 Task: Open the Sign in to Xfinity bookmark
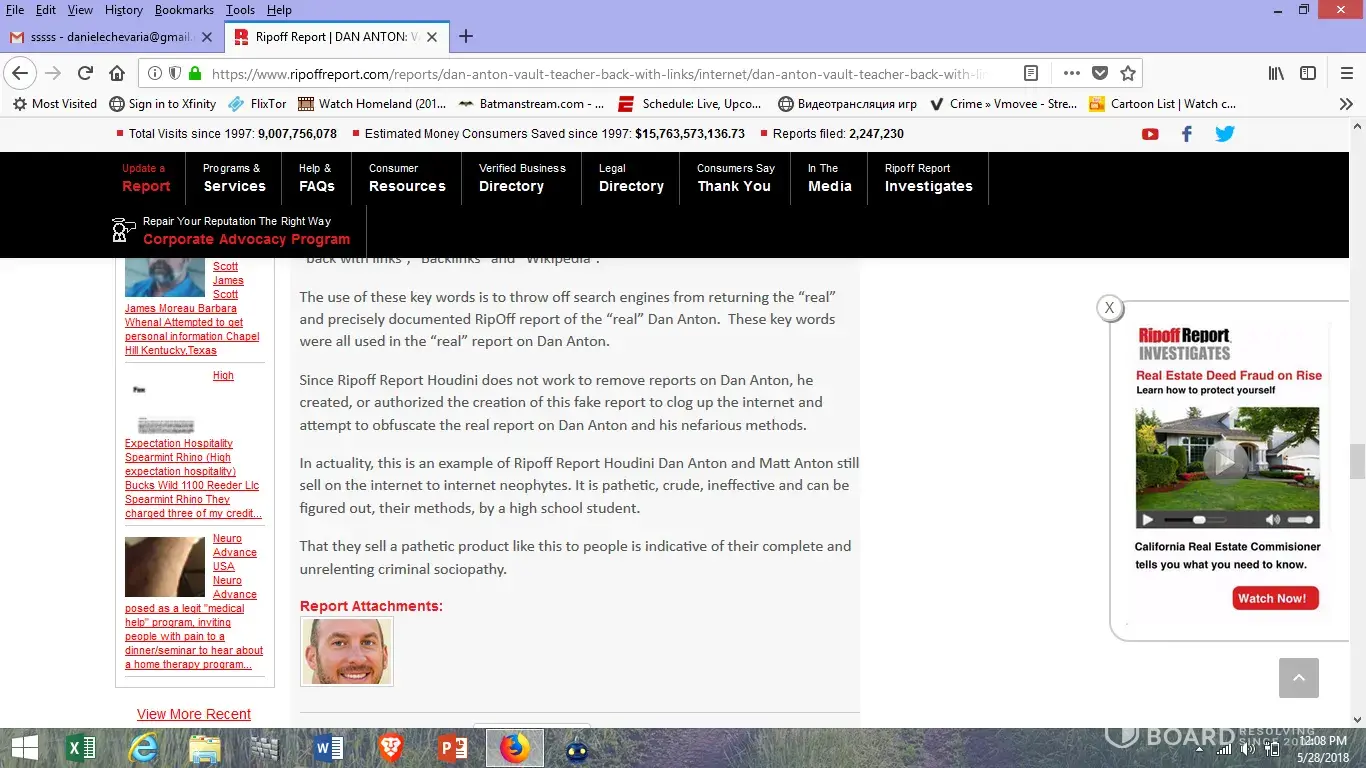[x=162, y=103]
